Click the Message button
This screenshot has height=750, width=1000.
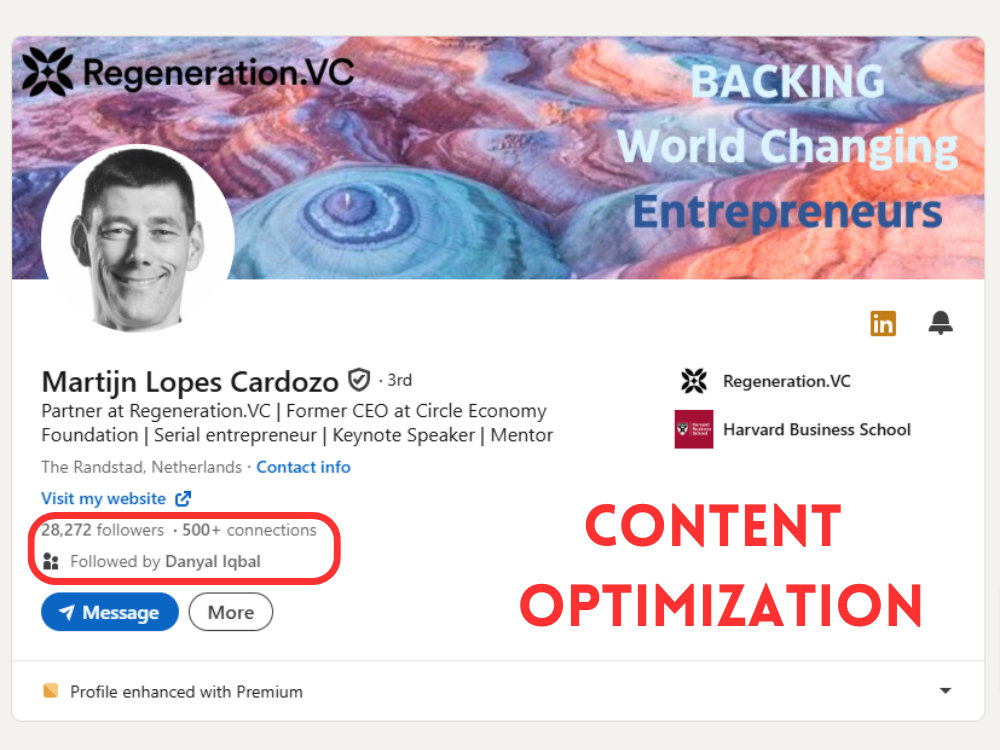coord(110,612)
